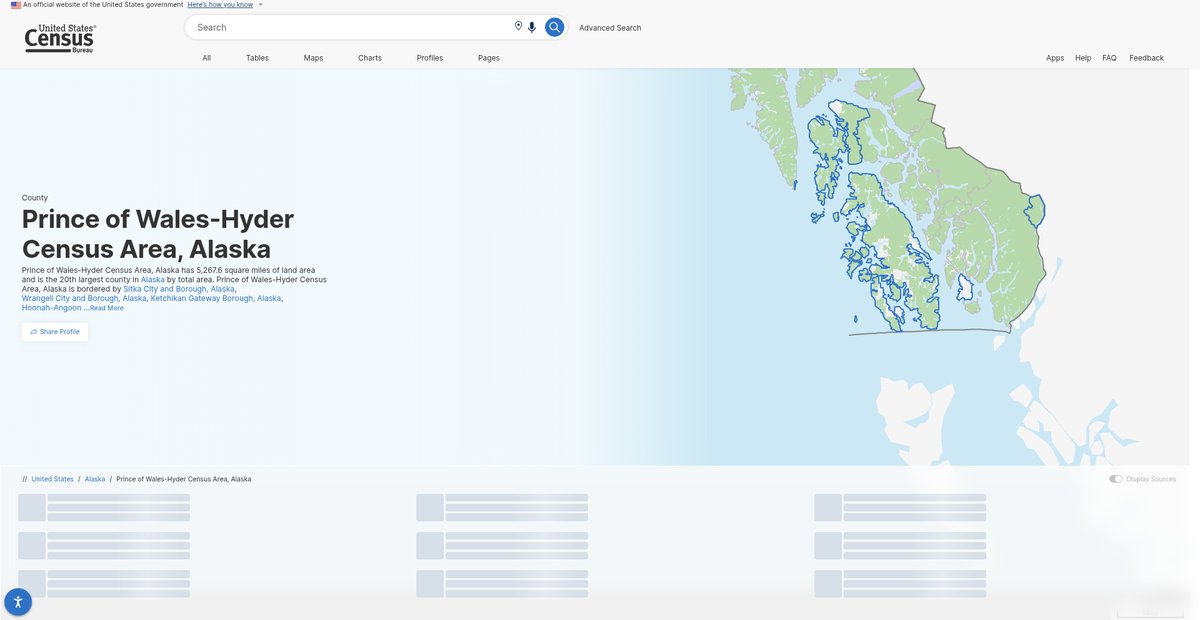This screenshot has width=1200, height=620.
Task: Open the Wrangell City and Borough, Alaska link
Action: (84, 298)
